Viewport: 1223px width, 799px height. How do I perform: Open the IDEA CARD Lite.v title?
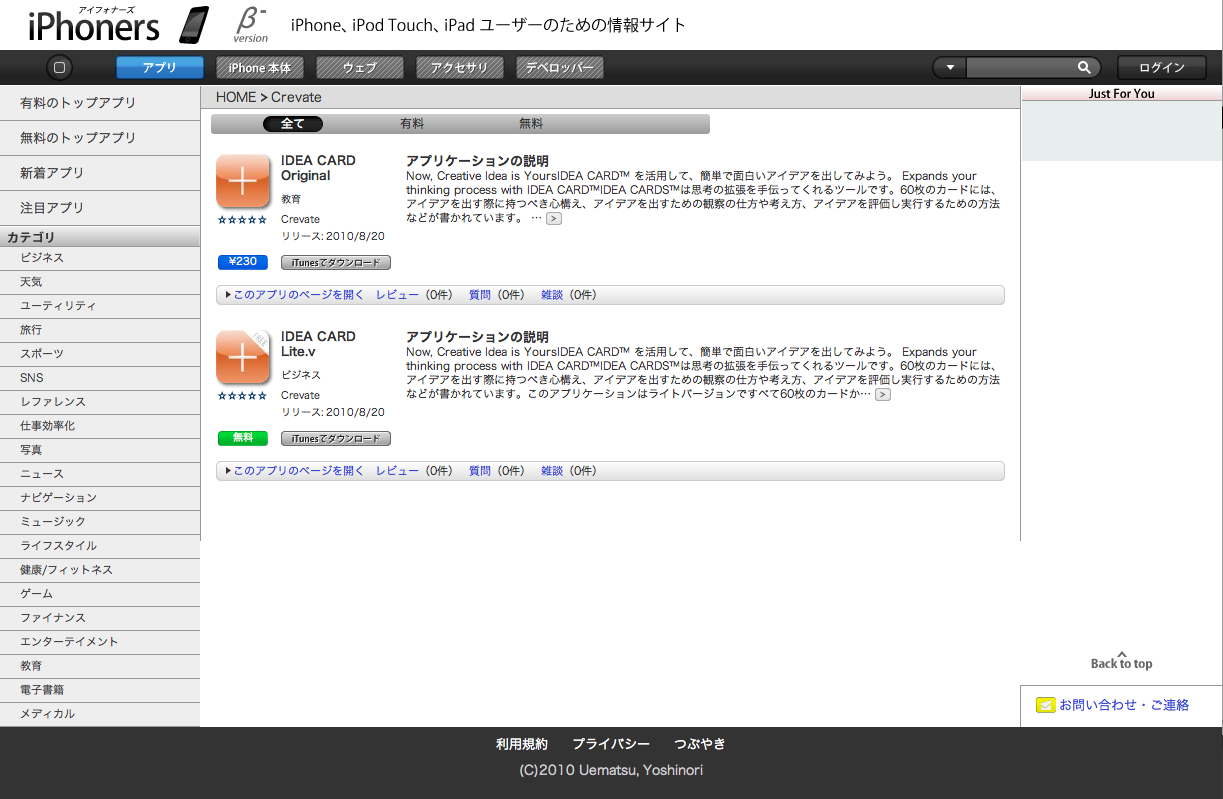[318, 344]
